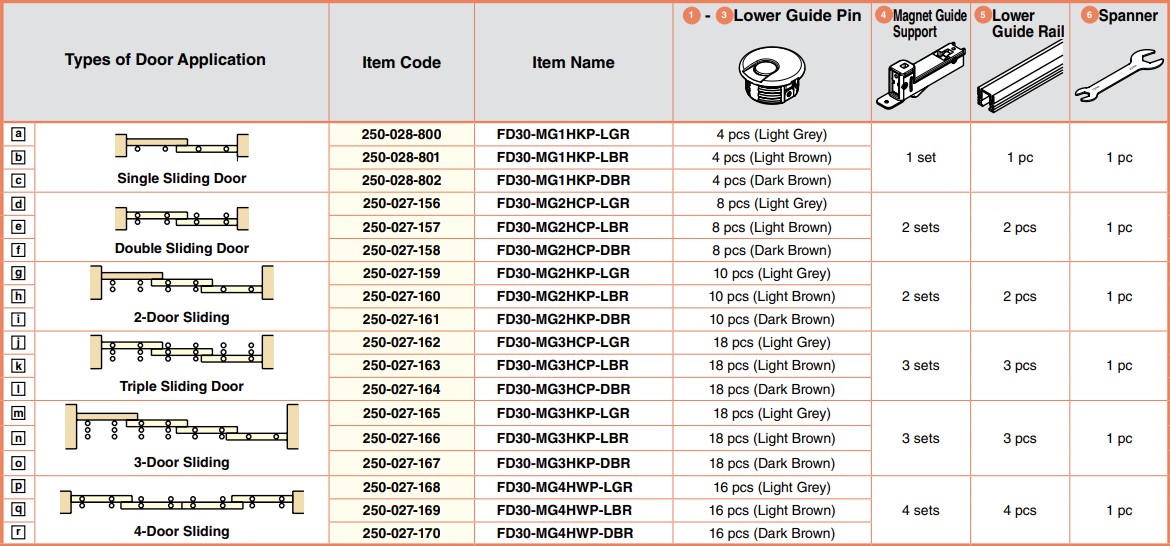Click item name FD30-MG3HCP-LGR
This screenshot has height=546, width=1170.
563,342
